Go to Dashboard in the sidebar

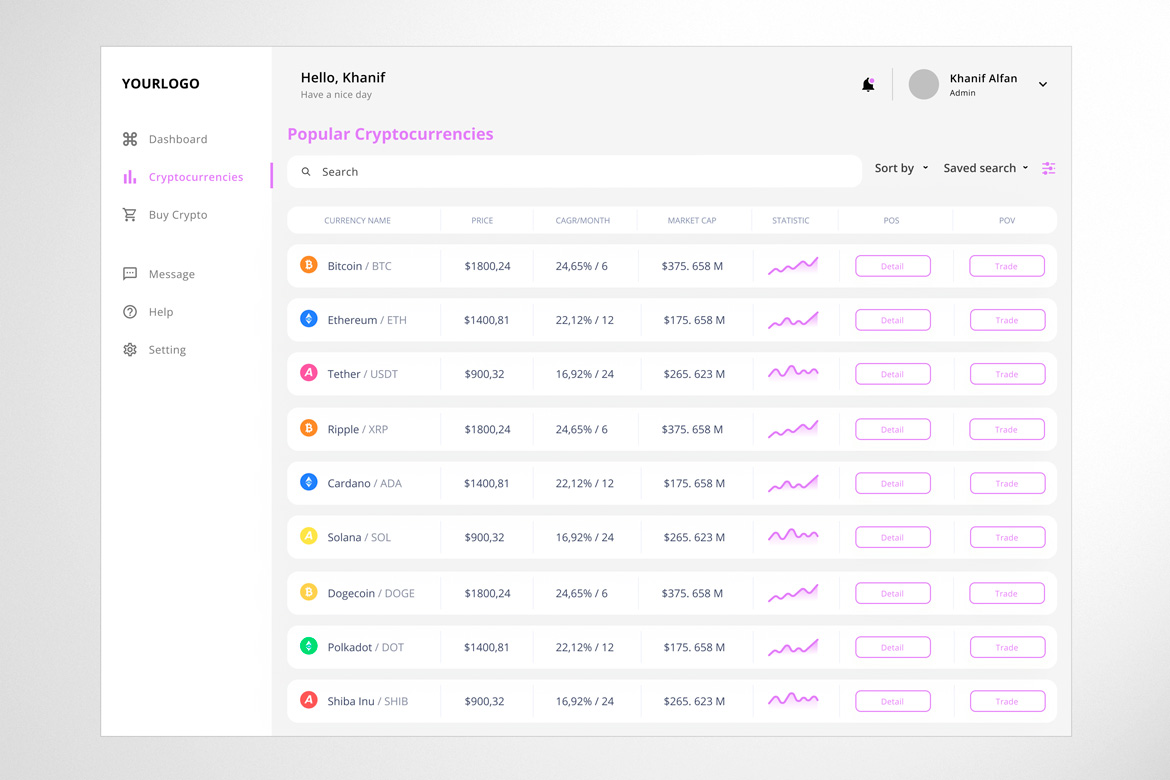(x=177, y=139)
